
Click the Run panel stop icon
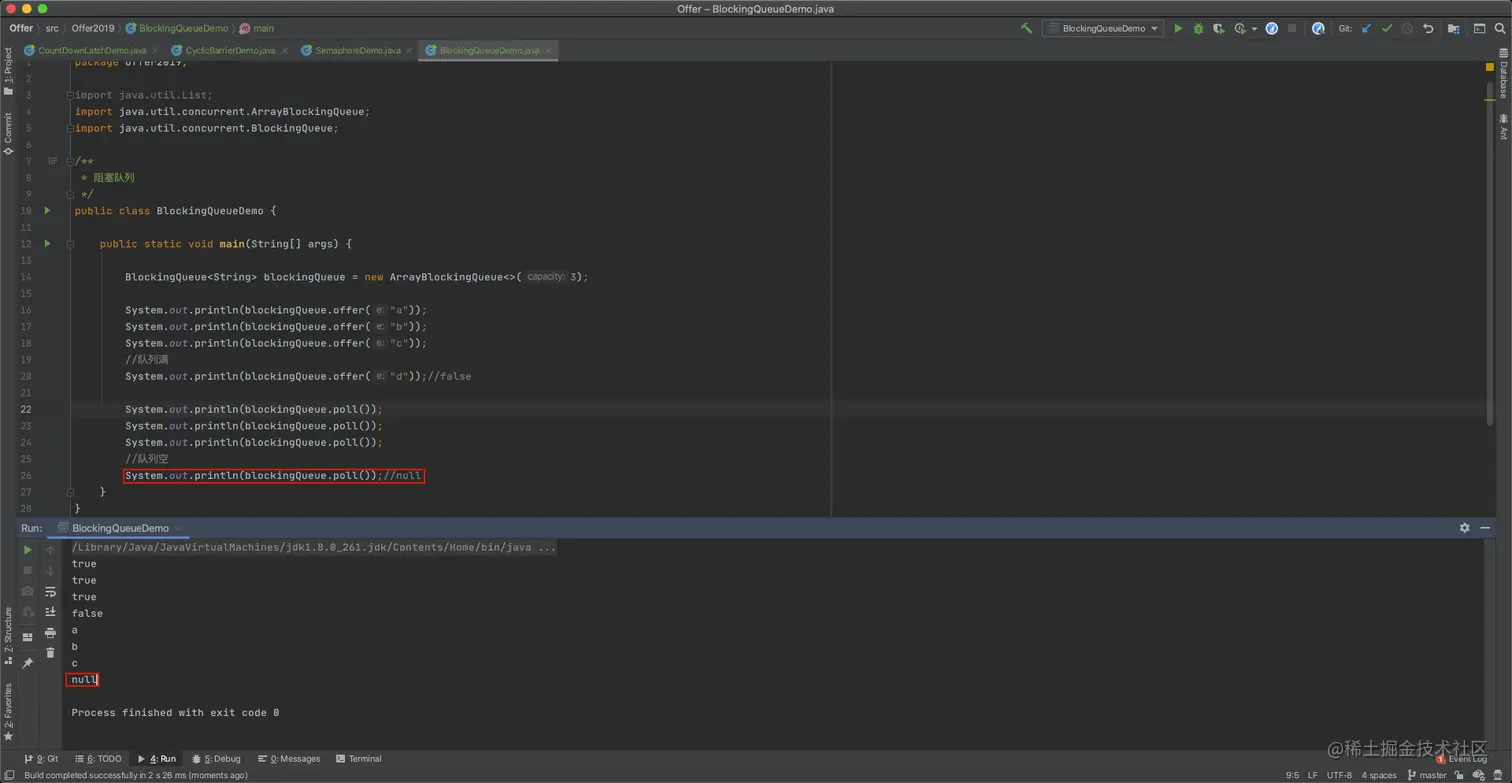28,571
